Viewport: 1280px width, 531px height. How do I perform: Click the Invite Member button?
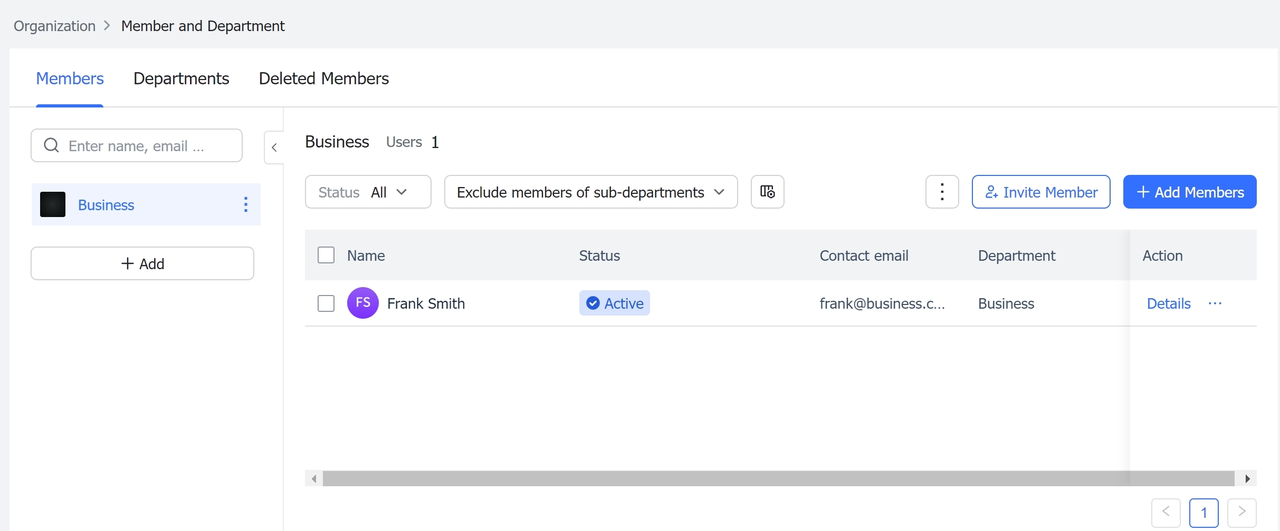(1040, 192)
